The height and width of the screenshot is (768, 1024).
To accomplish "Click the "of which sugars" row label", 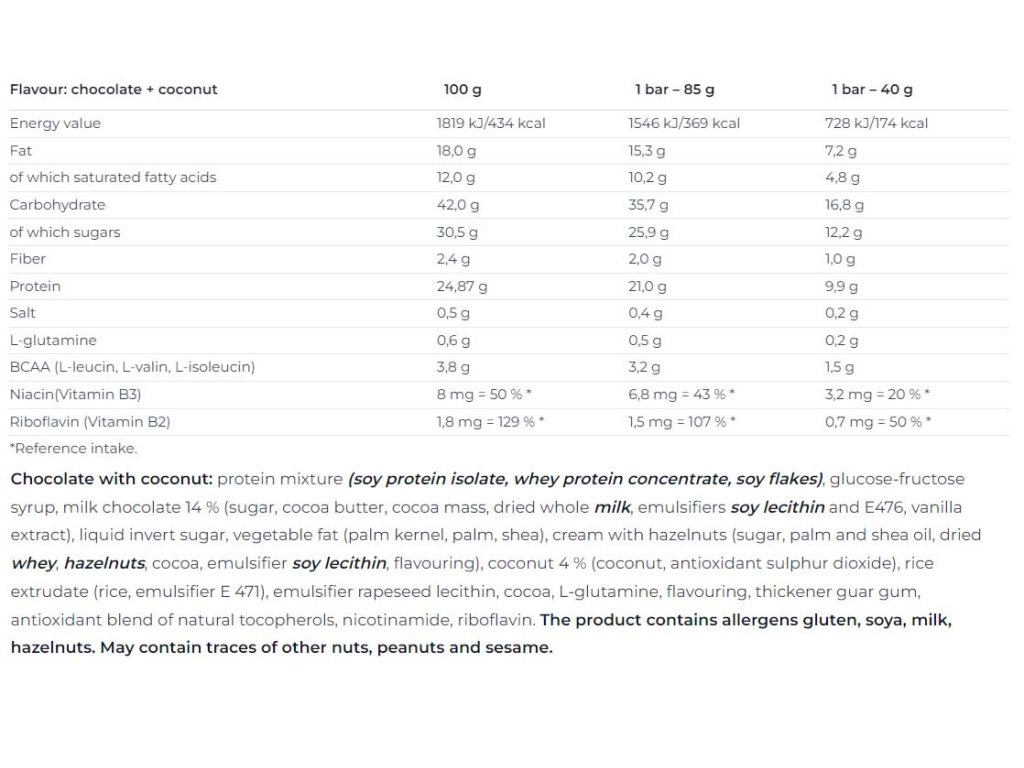I will (64, 232).
